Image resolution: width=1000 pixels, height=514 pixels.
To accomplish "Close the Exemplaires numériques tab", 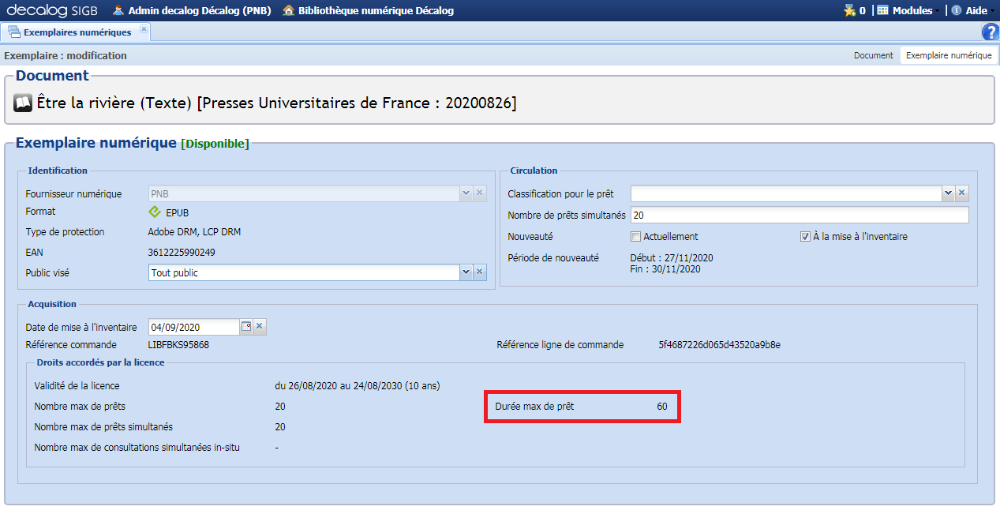I will tap(143, 31).
